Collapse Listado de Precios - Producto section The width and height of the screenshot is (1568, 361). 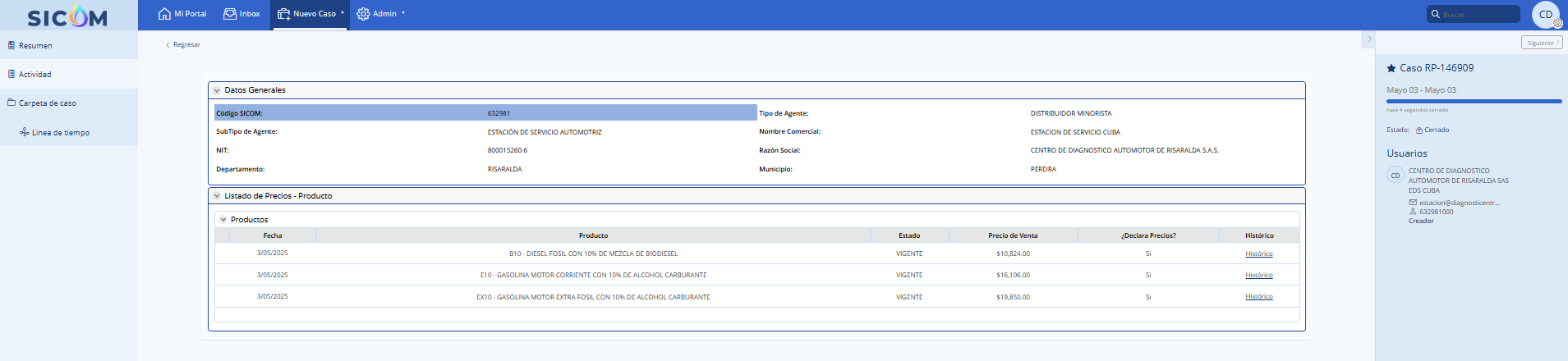(x=217, y=196)
